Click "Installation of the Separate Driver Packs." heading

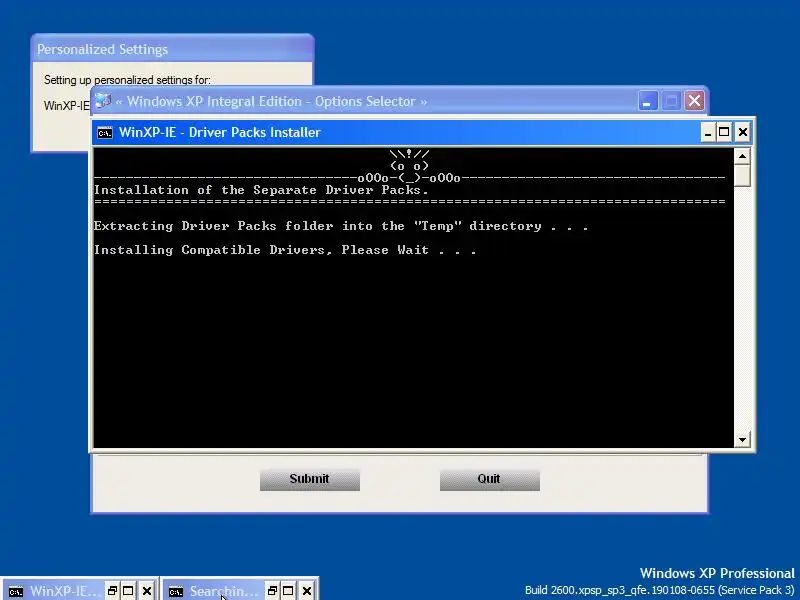pyautogui.click(x=261, y=190)
